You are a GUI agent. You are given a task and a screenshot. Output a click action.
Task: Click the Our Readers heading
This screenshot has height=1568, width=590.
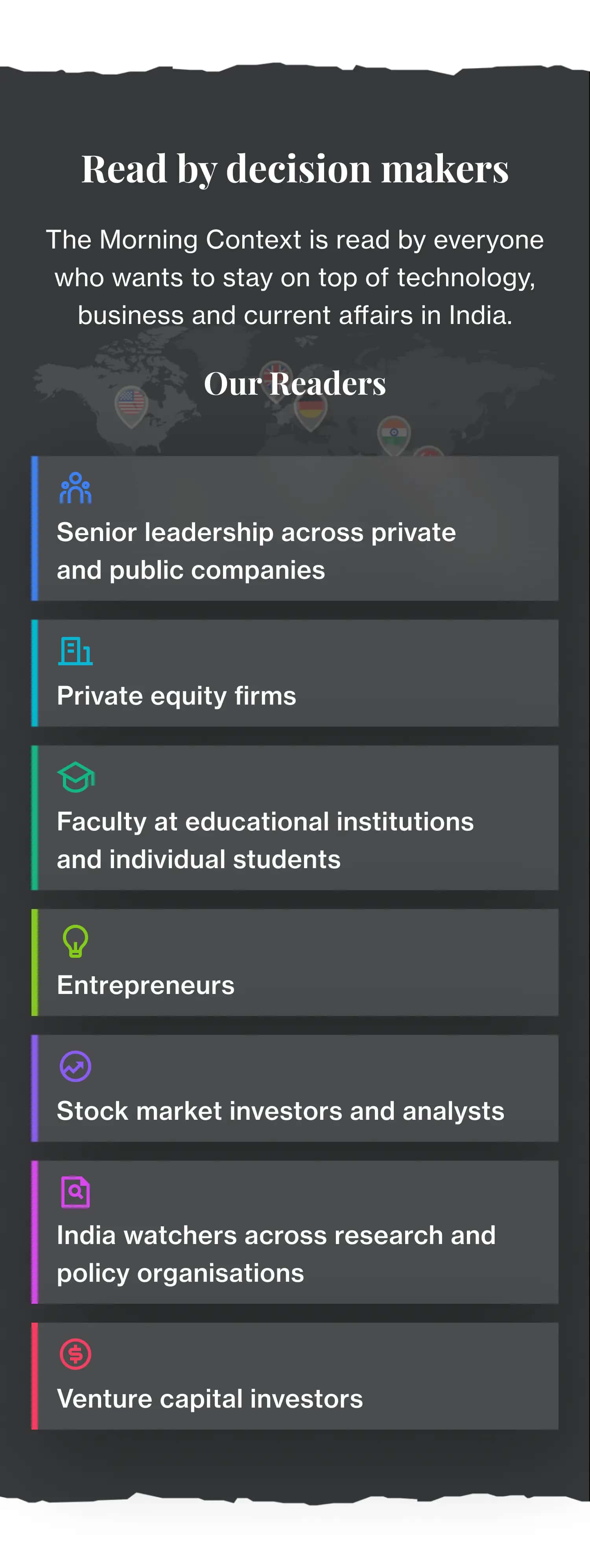coord(295,383)
